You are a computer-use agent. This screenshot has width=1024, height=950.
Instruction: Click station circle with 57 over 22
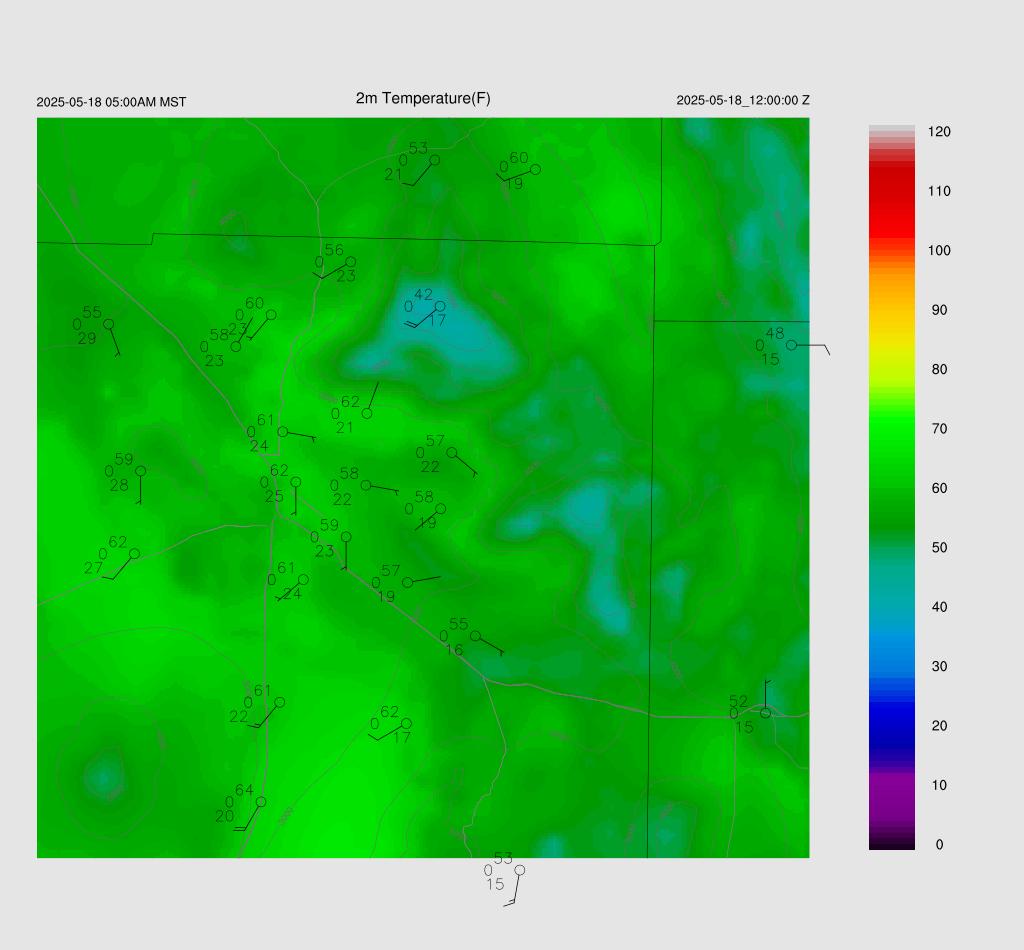pyautogui.click(x=452, y=452)
